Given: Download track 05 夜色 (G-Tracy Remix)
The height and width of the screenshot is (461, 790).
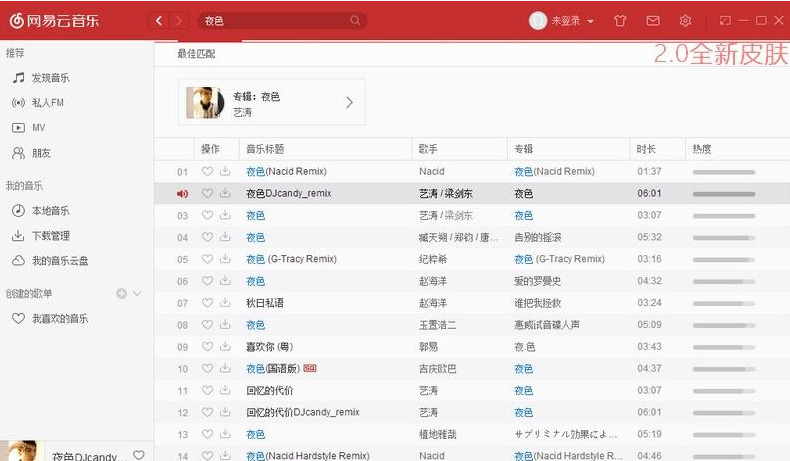Looking at the screenshot, I should pos(225,259).
